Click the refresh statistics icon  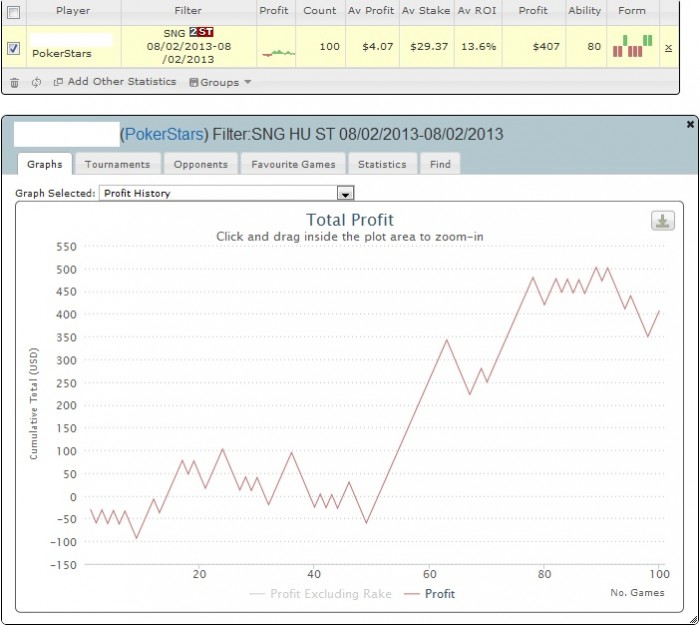tap(37, 82)
